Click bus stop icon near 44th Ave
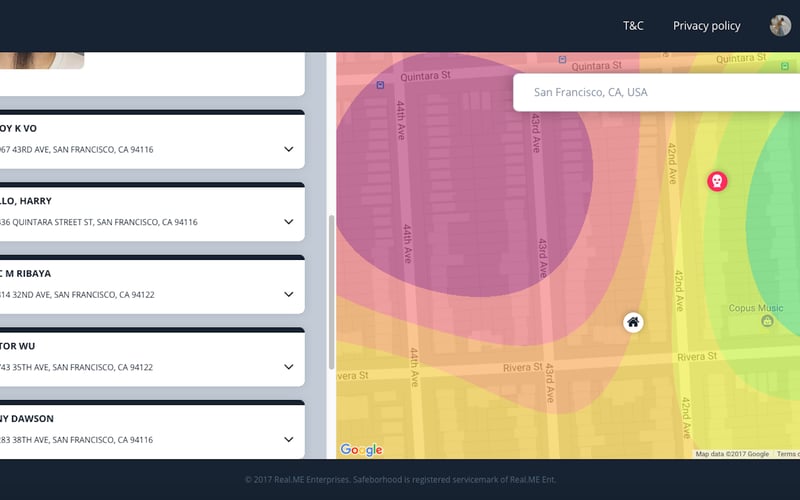Viewport: 800px width, 500px height. pyautogui.click(x=380, y=85)
